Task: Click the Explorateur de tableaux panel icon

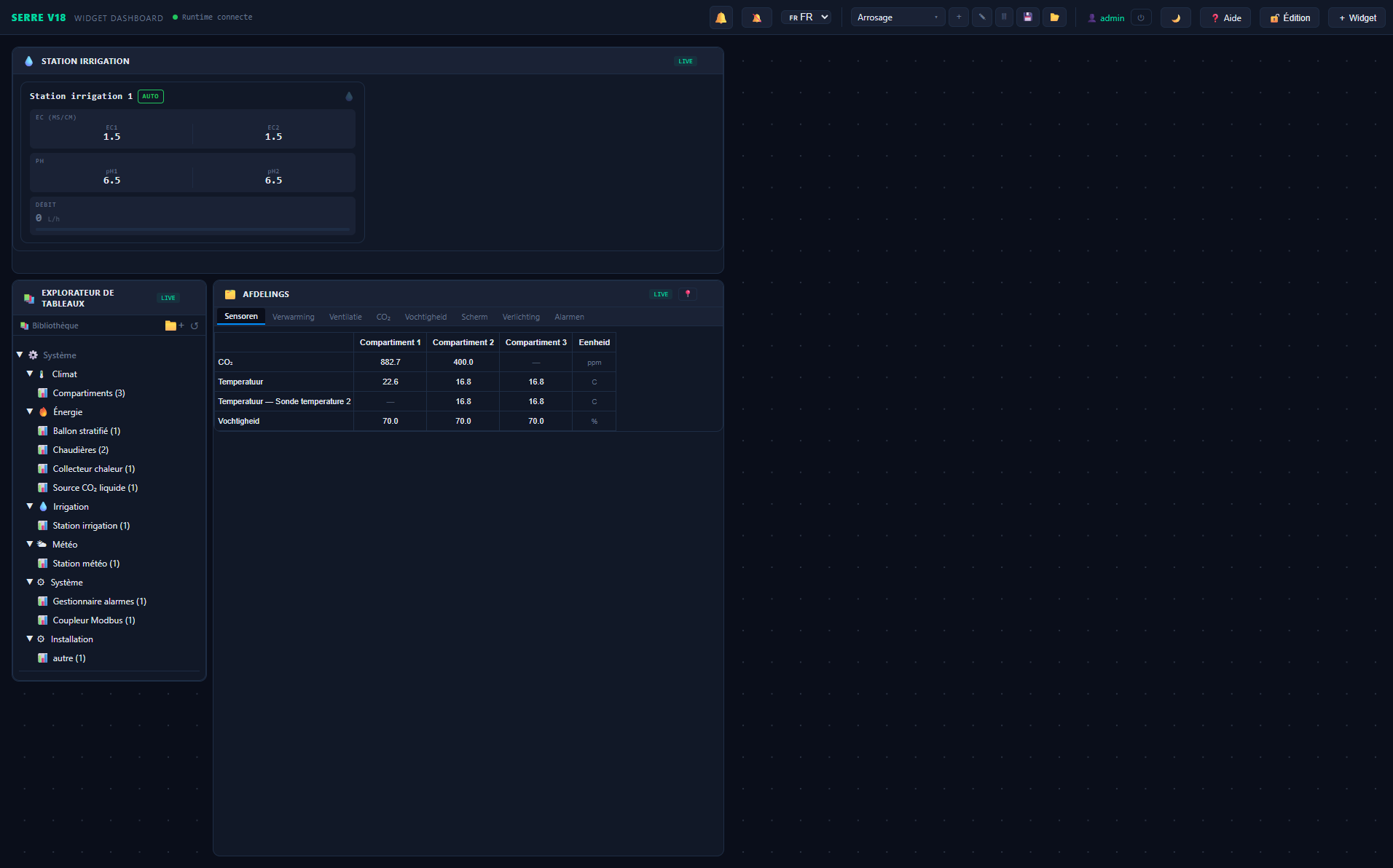Action: click(29, 298)
